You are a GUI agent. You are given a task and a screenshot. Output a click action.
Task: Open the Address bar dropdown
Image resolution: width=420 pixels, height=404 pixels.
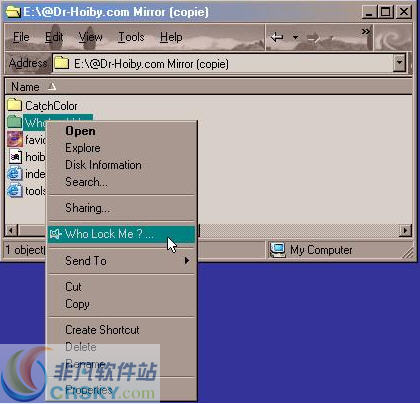click(x=399, y=63)
